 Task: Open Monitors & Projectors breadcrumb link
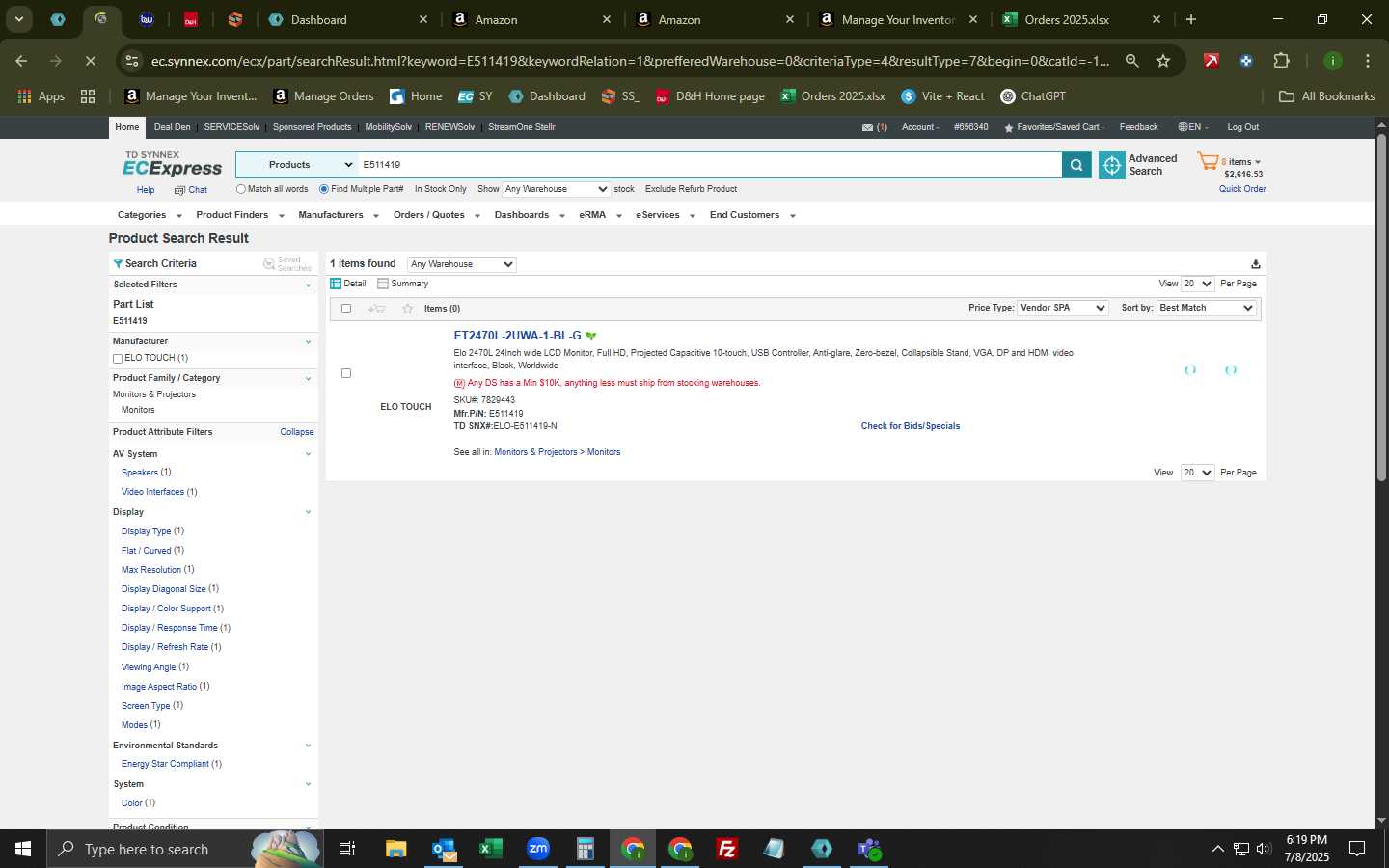tap(535, 452)
